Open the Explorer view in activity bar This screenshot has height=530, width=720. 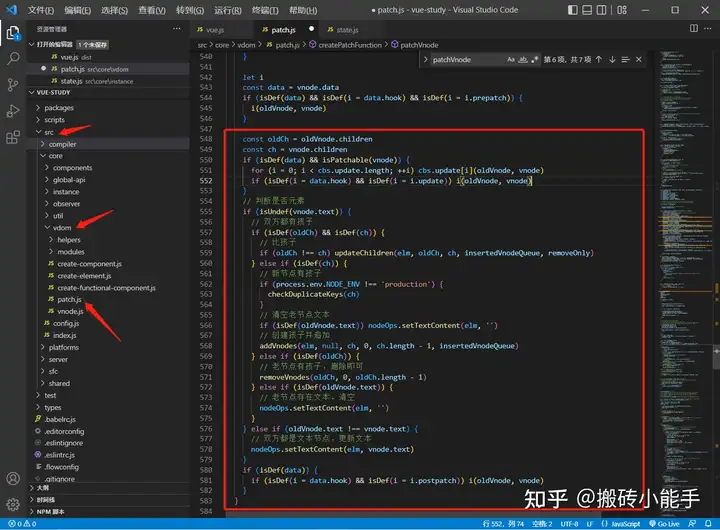pos(13,33)
